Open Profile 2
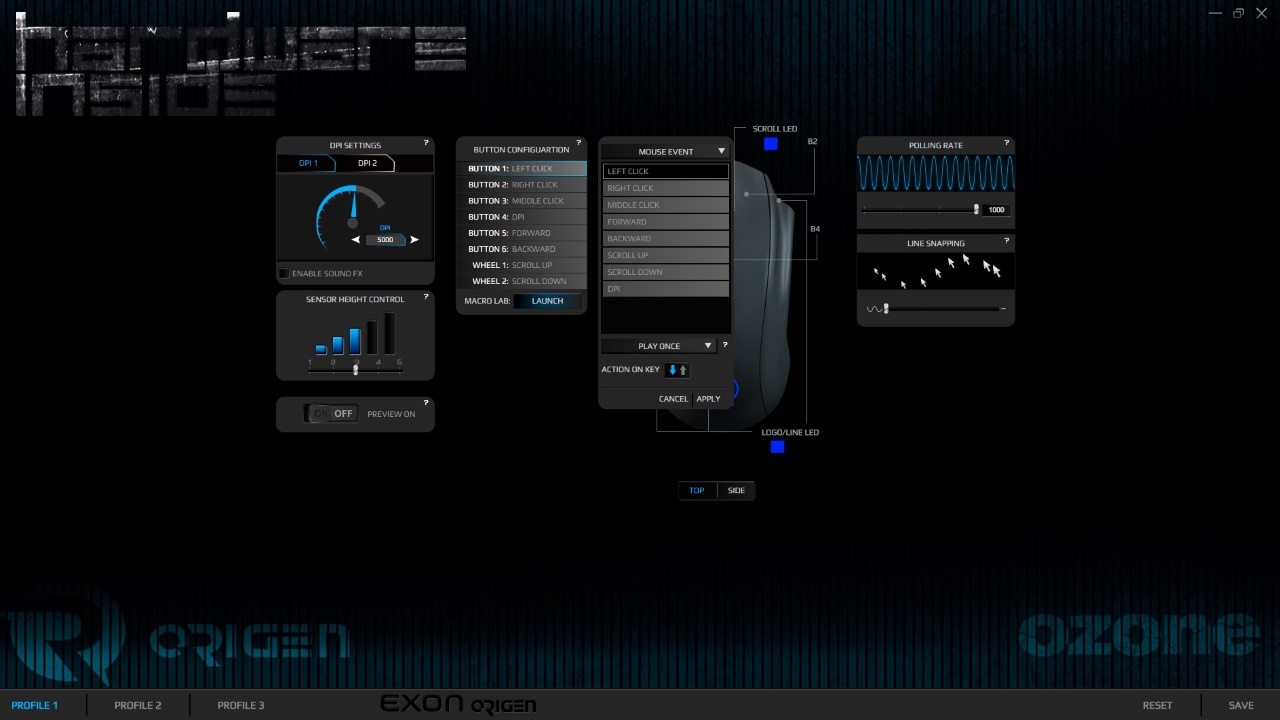This screenshot has width=1280, height=720. pyautogui.click(x=138, y=705)
